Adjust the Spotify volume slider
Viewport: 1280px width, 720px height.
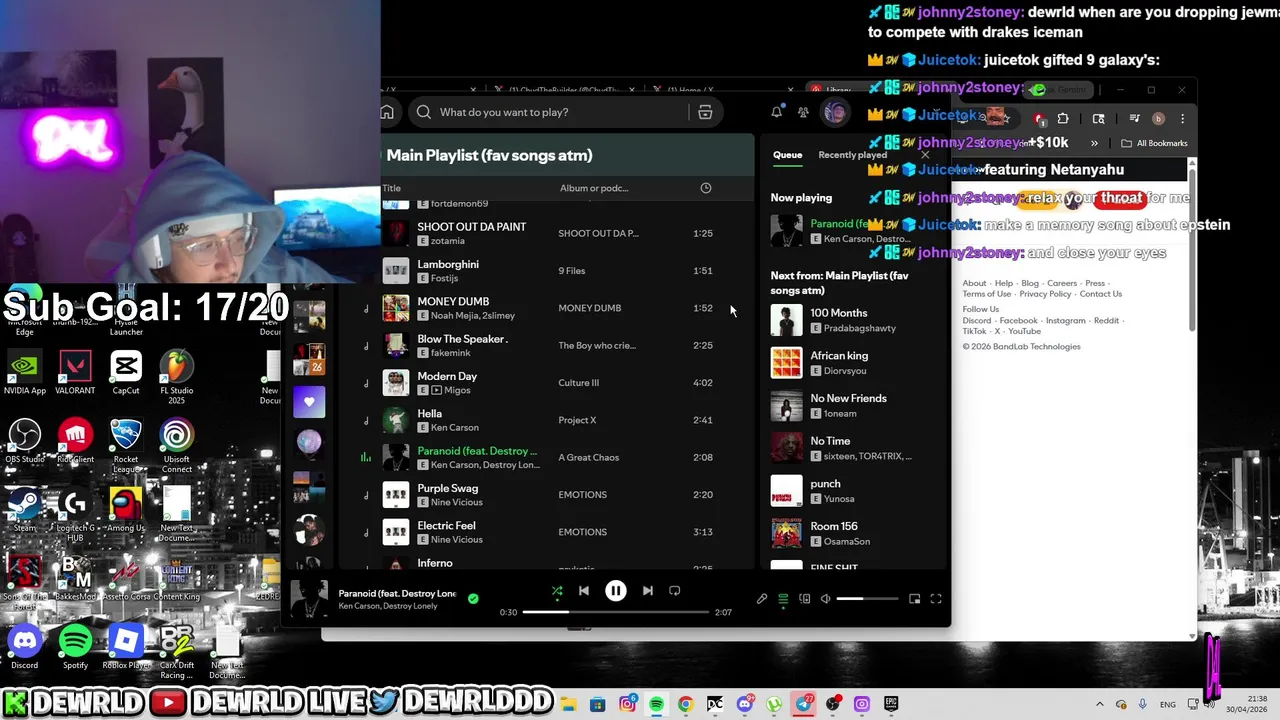click(867, 599)
